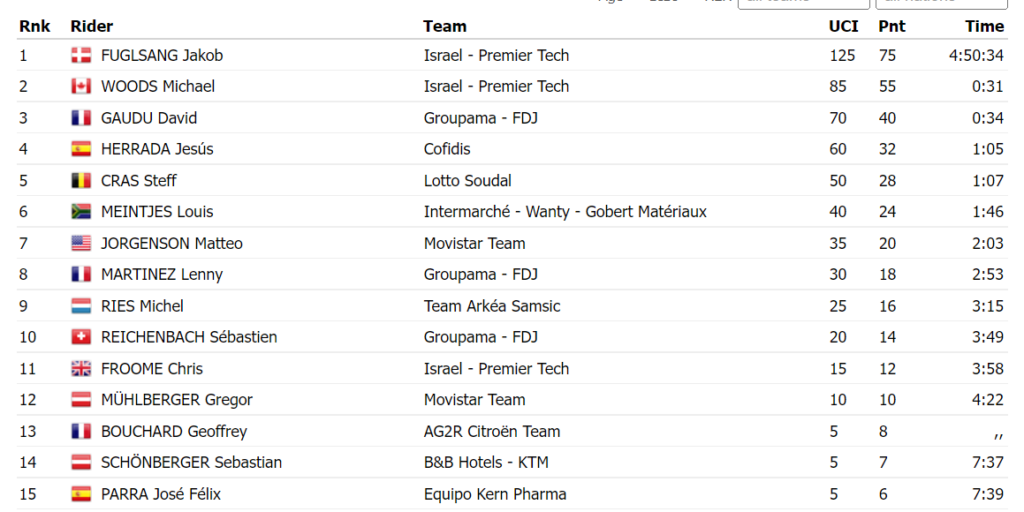This screenshot has height=512, width=1024.
Task: Open the teams filter dropdown
Action: (802, 4)
